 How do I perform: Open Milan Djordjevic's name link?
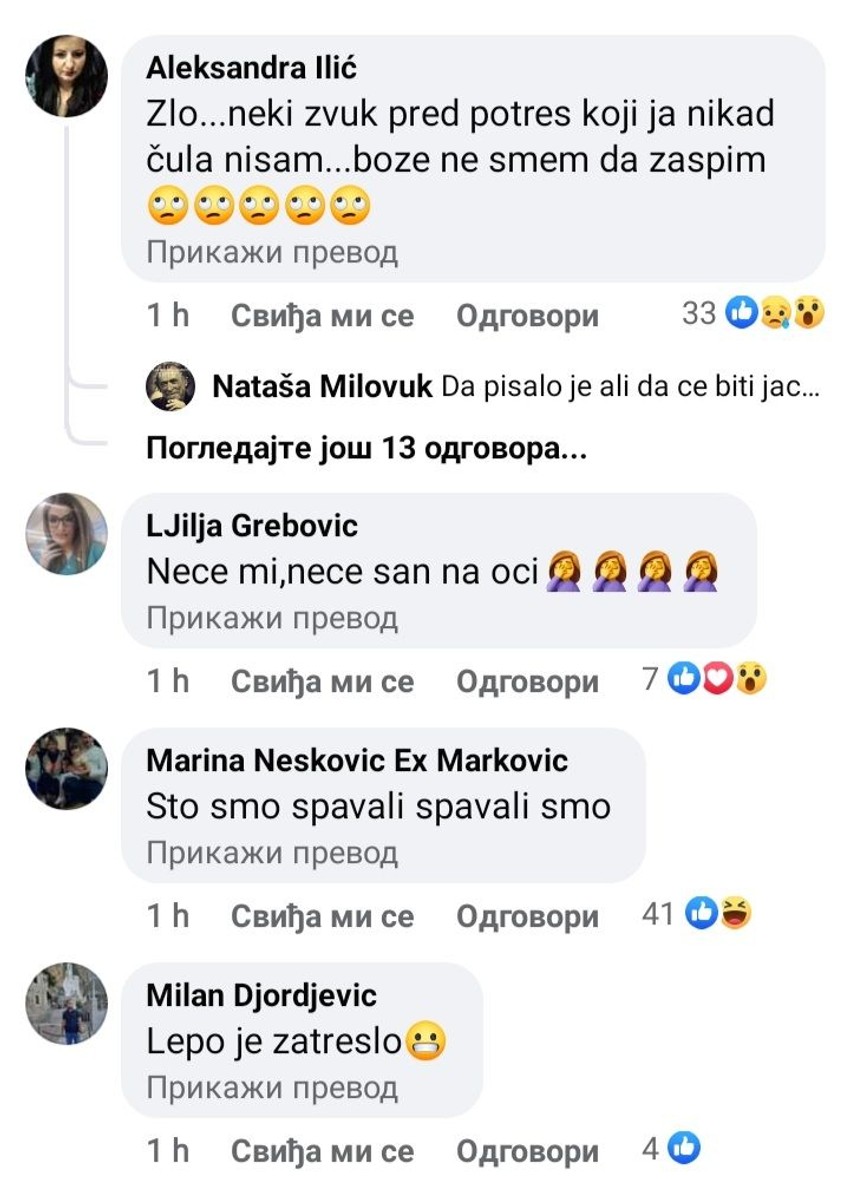(x=262, y=996)
